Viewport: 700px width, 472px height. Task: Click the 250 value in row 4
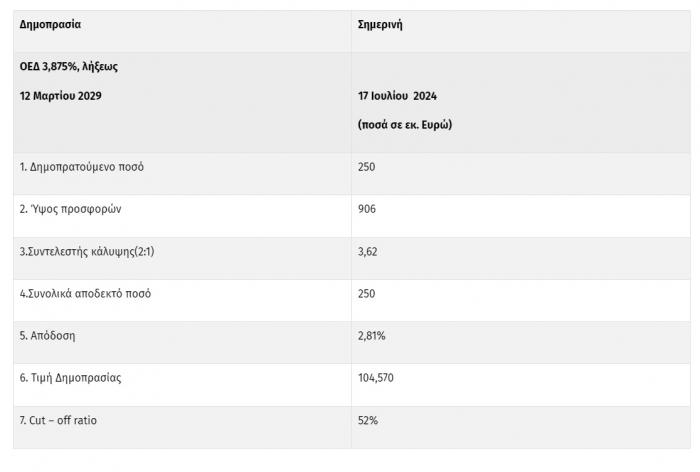coord(367,294)
